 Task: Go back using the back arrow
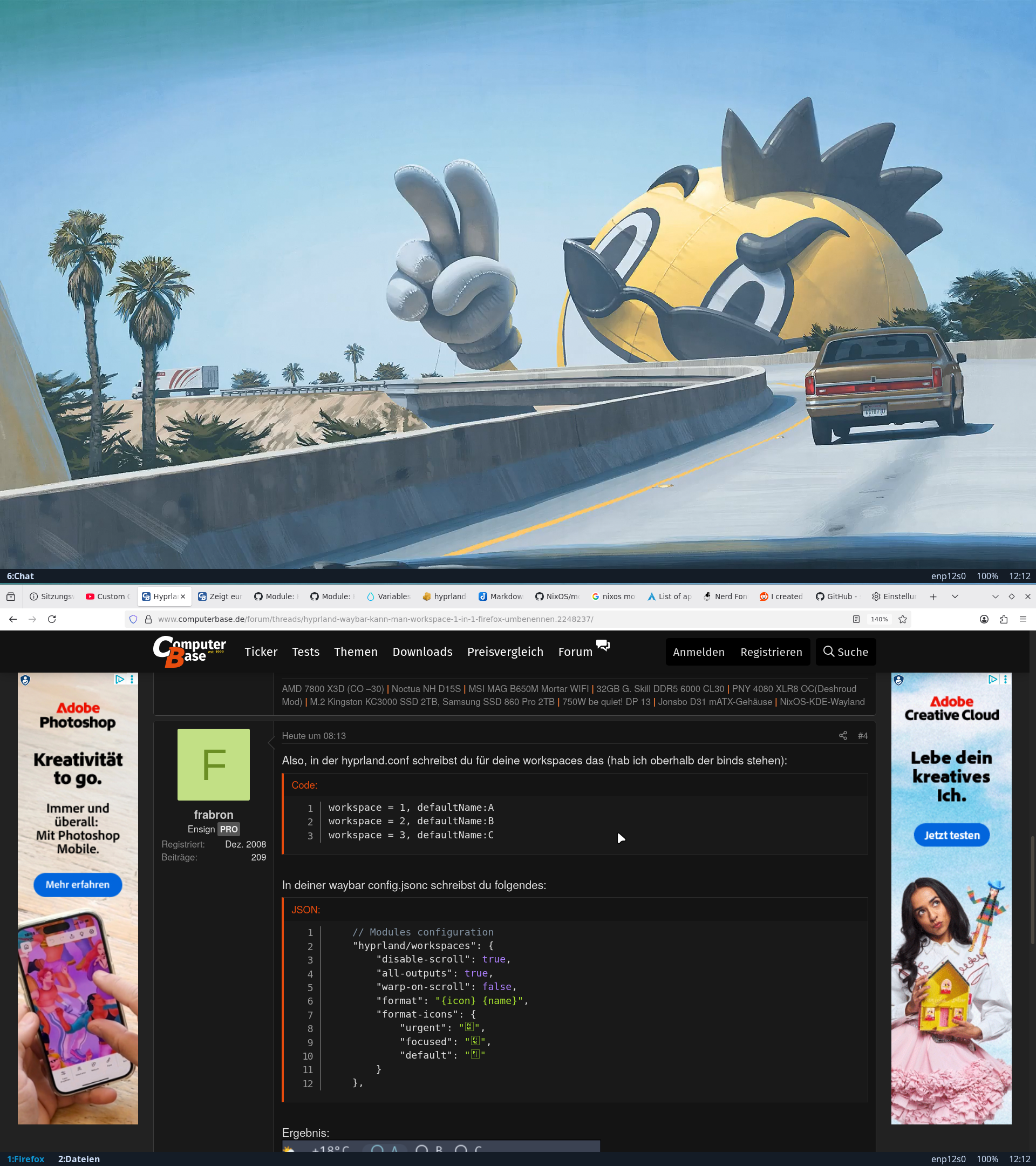click(12, 619)
